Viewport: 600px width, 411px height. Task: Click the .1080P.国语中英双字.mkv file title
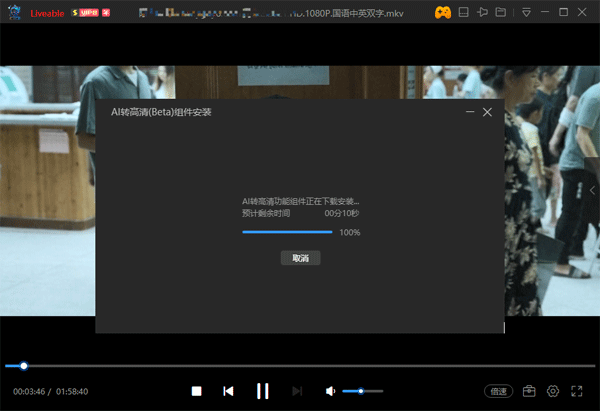click(x=351, y=13)
